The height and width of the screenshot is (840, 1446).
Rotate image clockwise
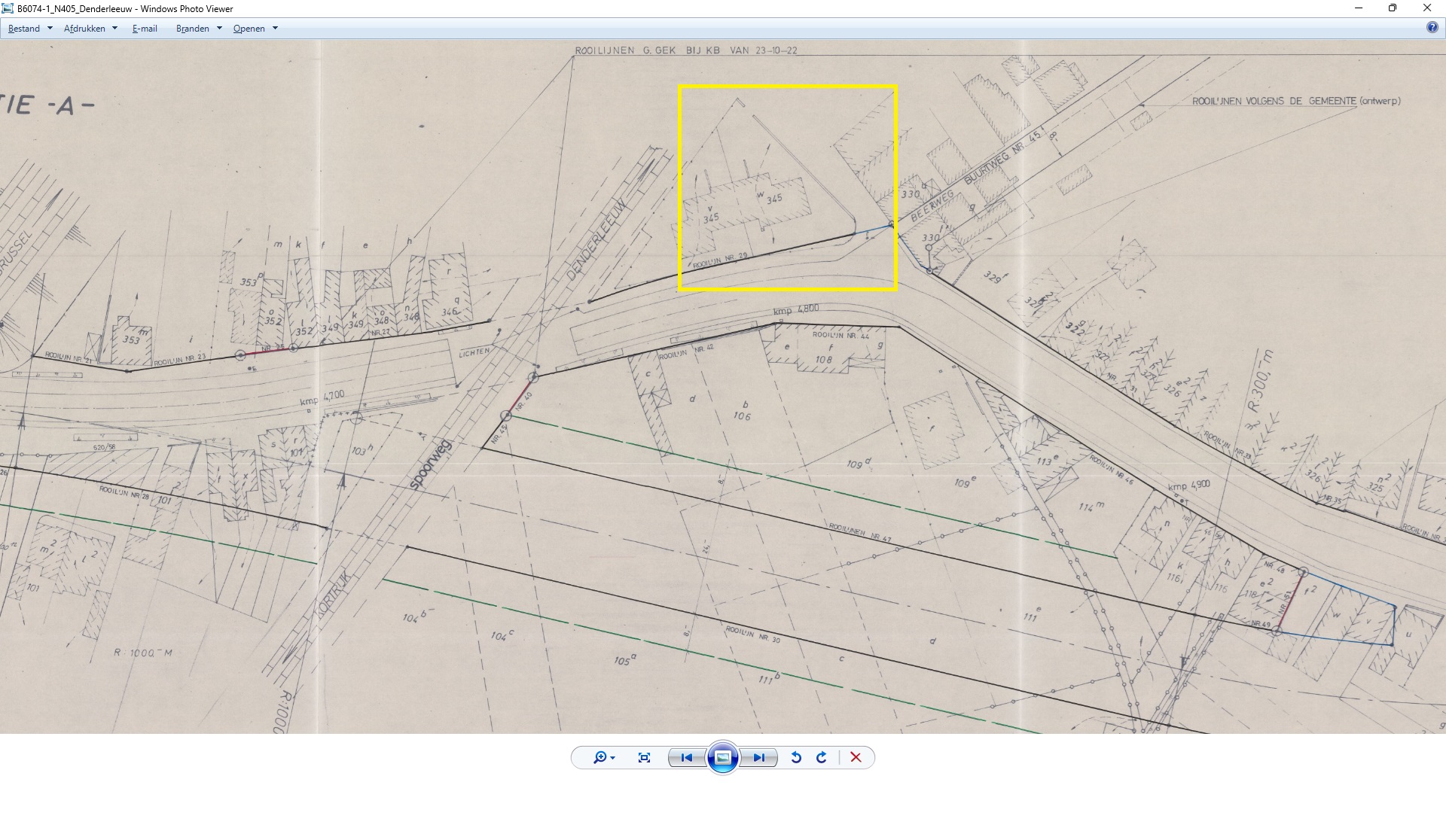coord(822,757)
